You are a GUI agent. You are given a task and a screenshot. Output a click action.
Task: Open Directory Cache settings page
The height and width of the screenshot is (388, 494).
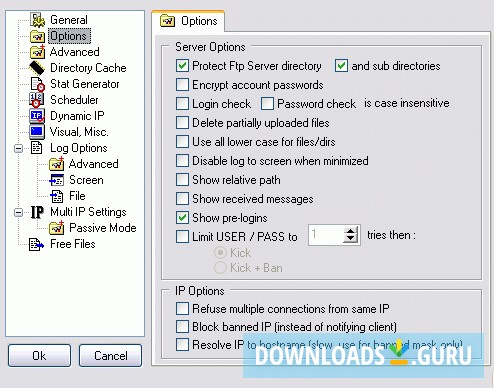pyautogui.click(x=88, y=68)
